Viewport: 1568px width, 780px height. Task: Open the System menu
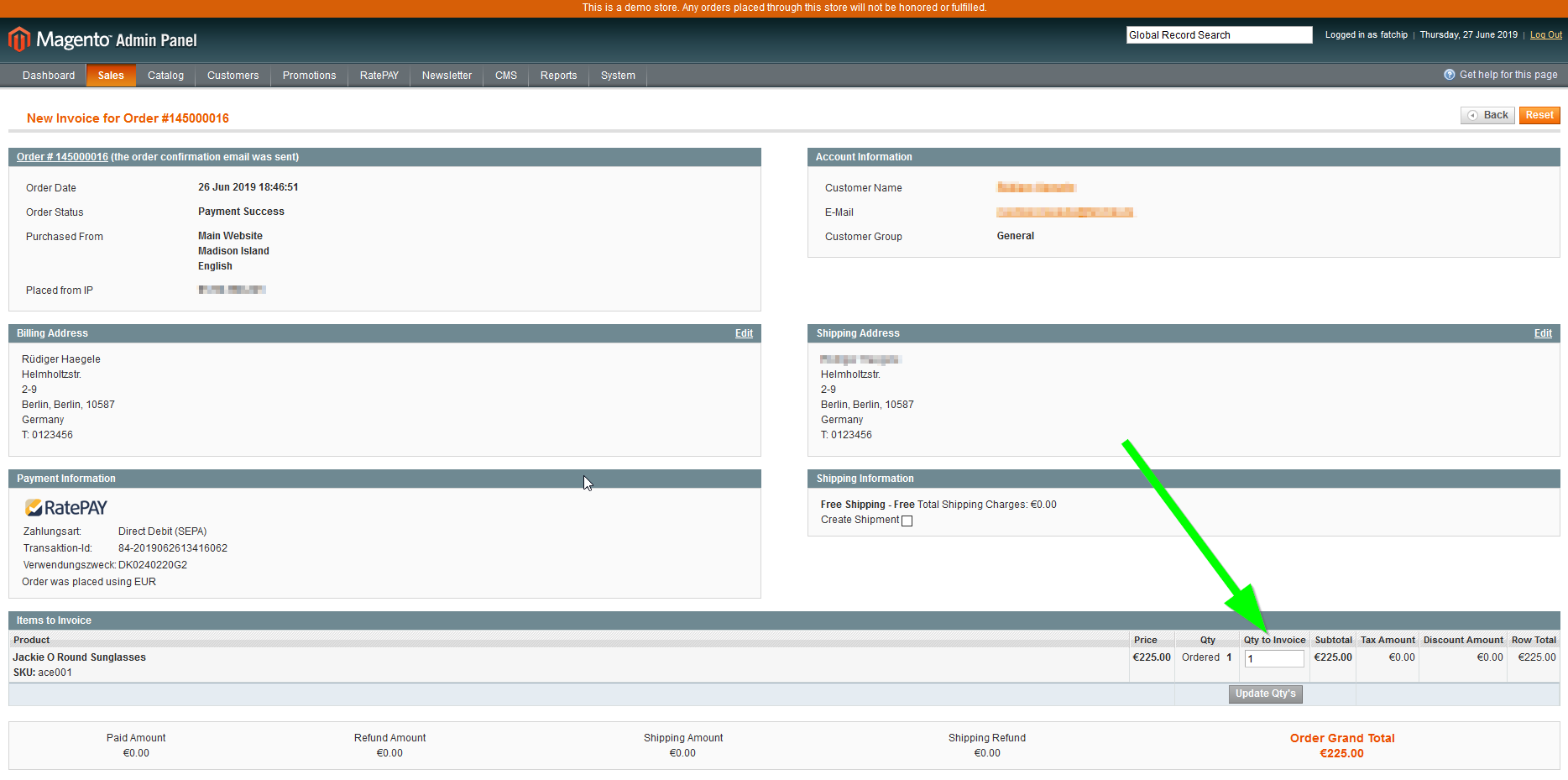[618, 76]
